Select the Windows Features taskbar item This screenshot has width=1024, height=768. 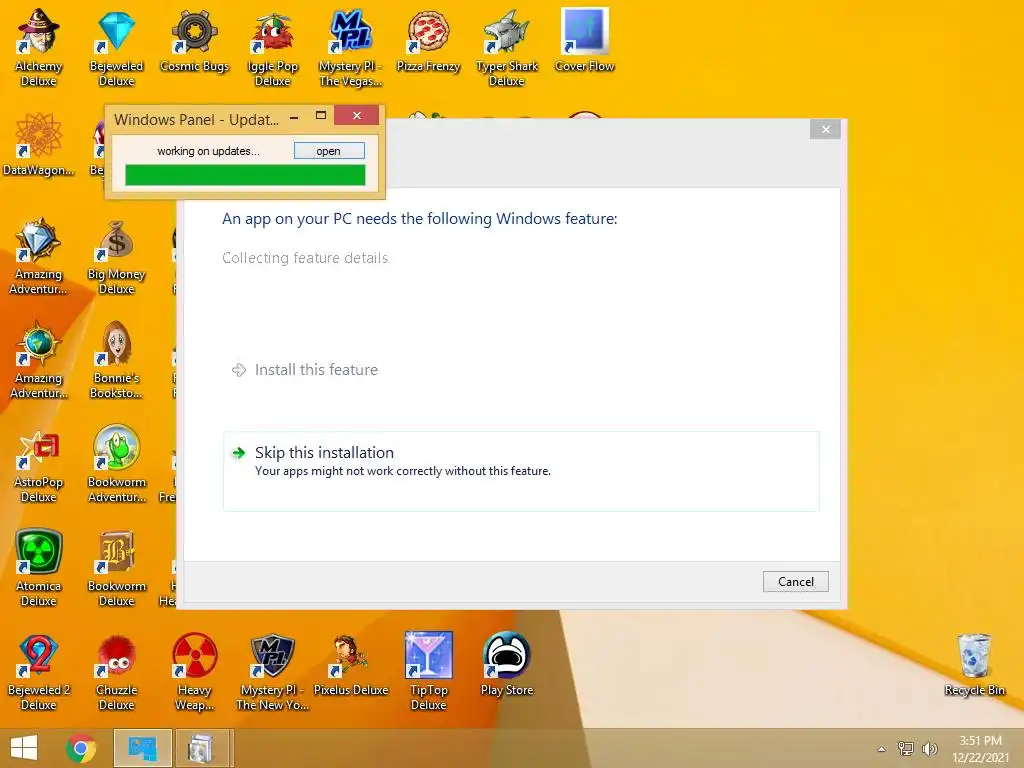coord(203,748)
